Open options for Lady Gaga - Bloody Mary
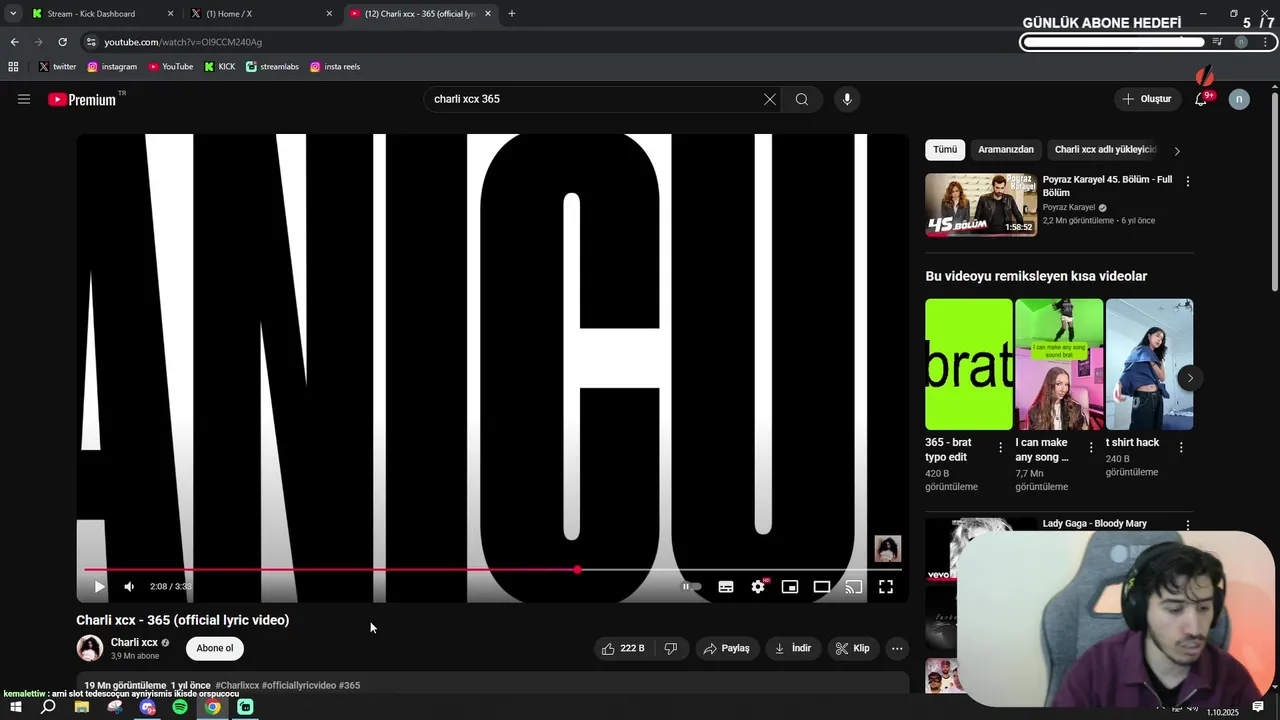1280x720 pixels. (1188, 524)
